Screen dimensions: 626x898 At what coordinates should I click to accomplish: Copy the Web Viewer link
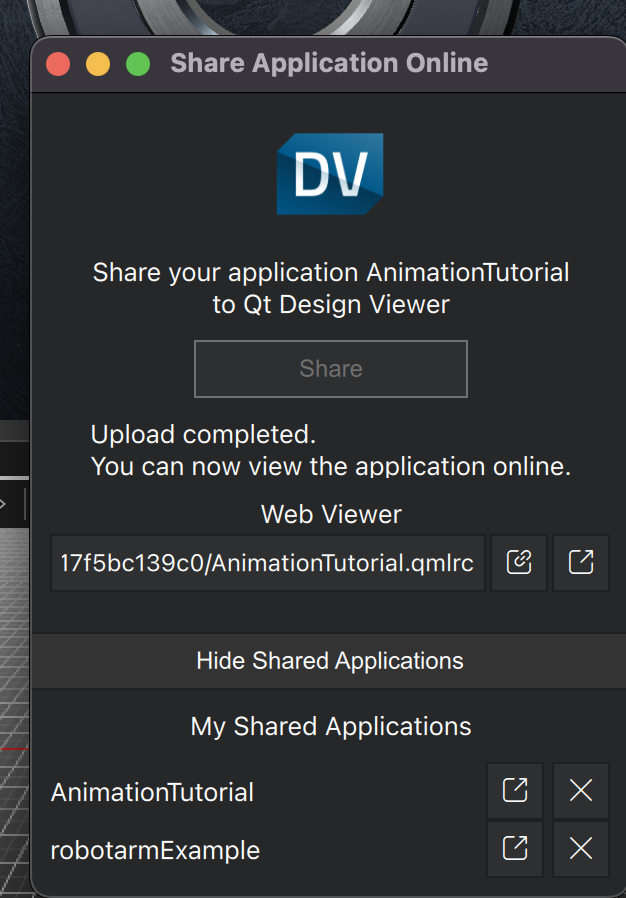[519, 562]
